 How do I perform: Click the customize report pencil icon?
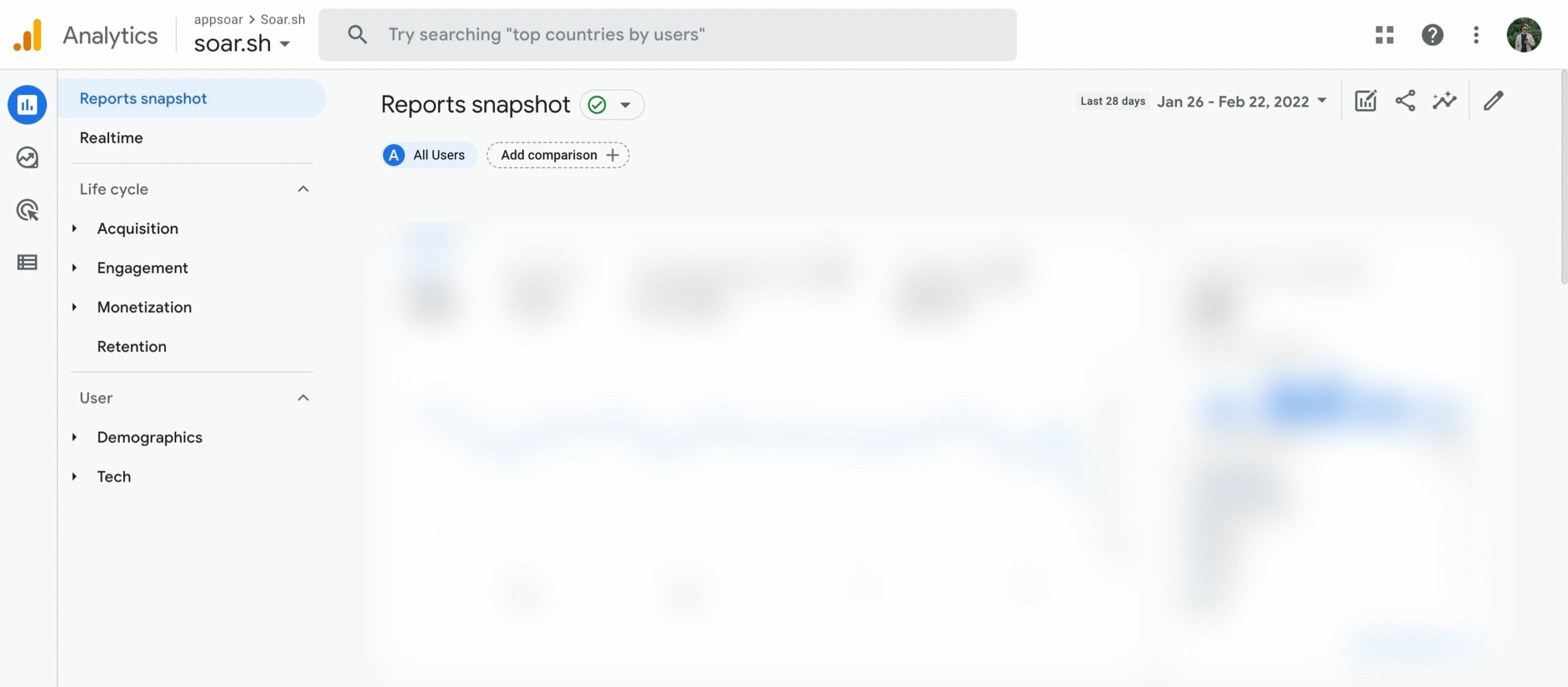point(1493,100)
